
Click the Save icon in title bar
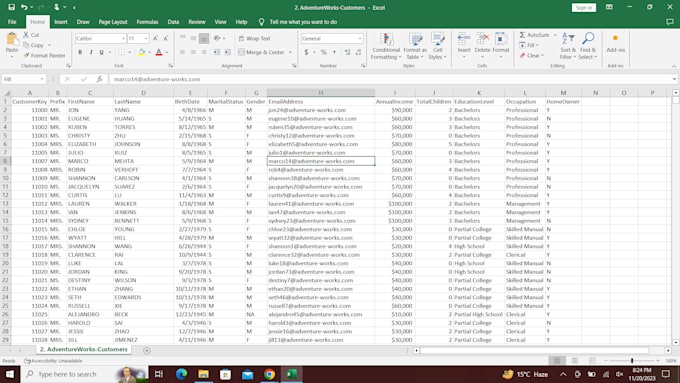[x=12, y=7]
